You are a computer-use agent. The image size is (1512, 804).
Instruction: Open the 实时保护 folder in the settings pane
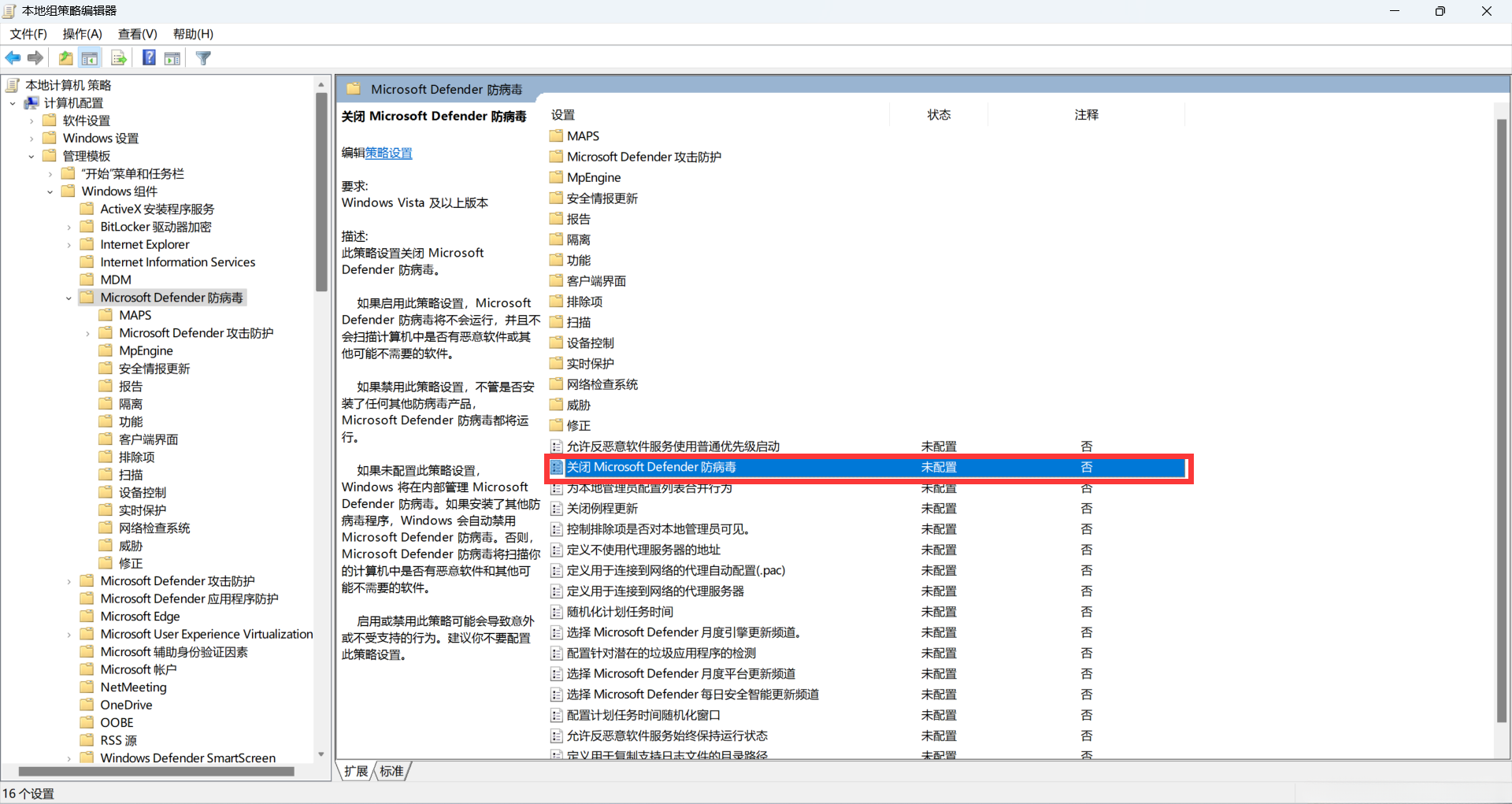590,363
